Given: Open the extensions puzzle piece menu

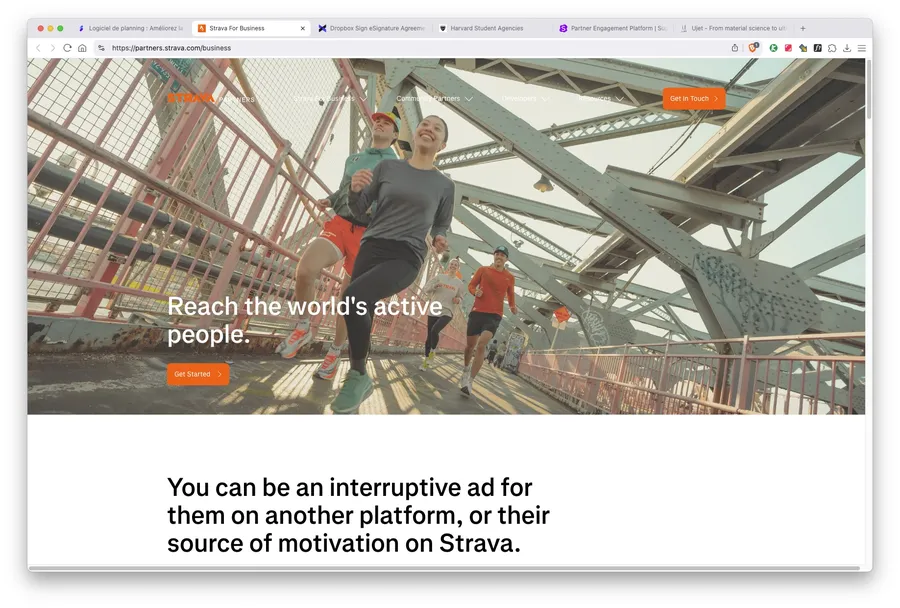Looking at the screenshot, I should pyautogui.click(x=832, y=48).
